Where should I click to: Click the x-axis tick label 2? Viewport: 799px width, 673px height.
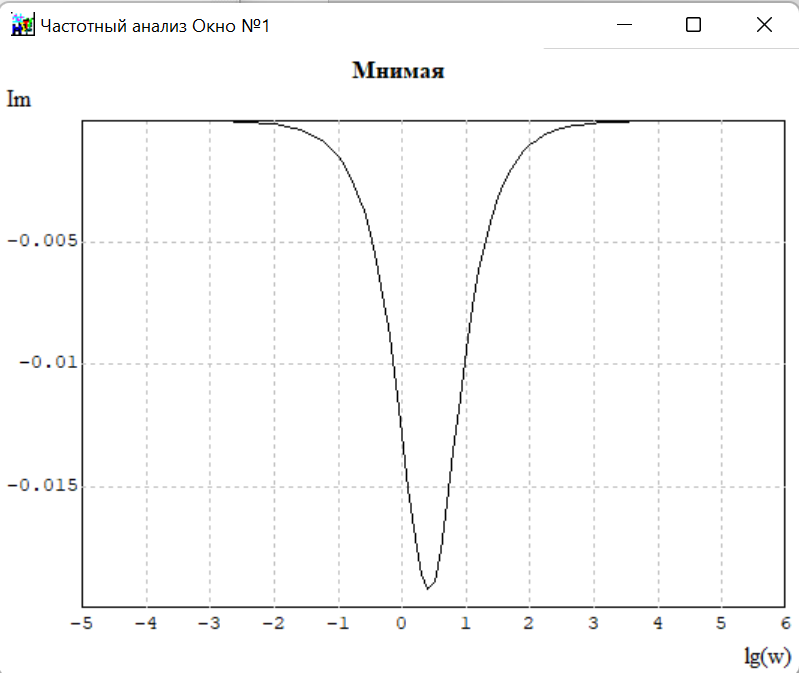click(529, 623)
